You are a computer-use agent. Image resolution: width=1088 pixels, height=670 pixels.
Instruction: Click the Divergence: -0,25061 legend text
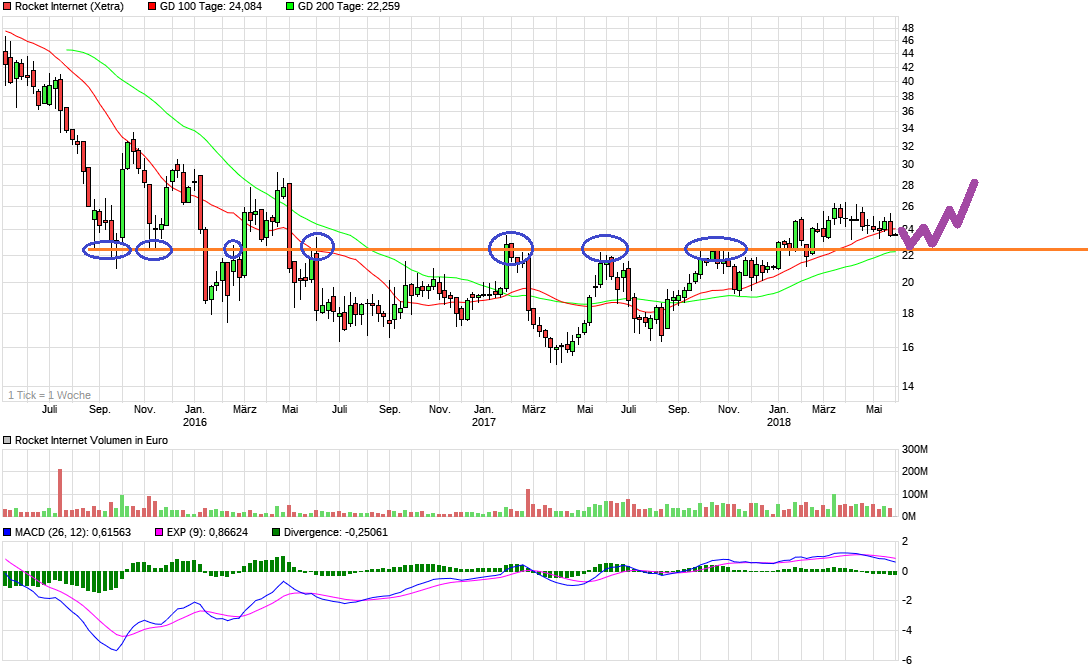[x=335, y=531]
